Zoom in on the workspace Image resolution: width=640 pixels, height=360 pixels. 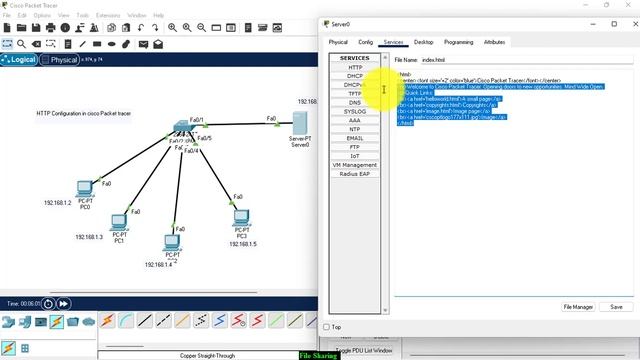[x=172, y=28]
